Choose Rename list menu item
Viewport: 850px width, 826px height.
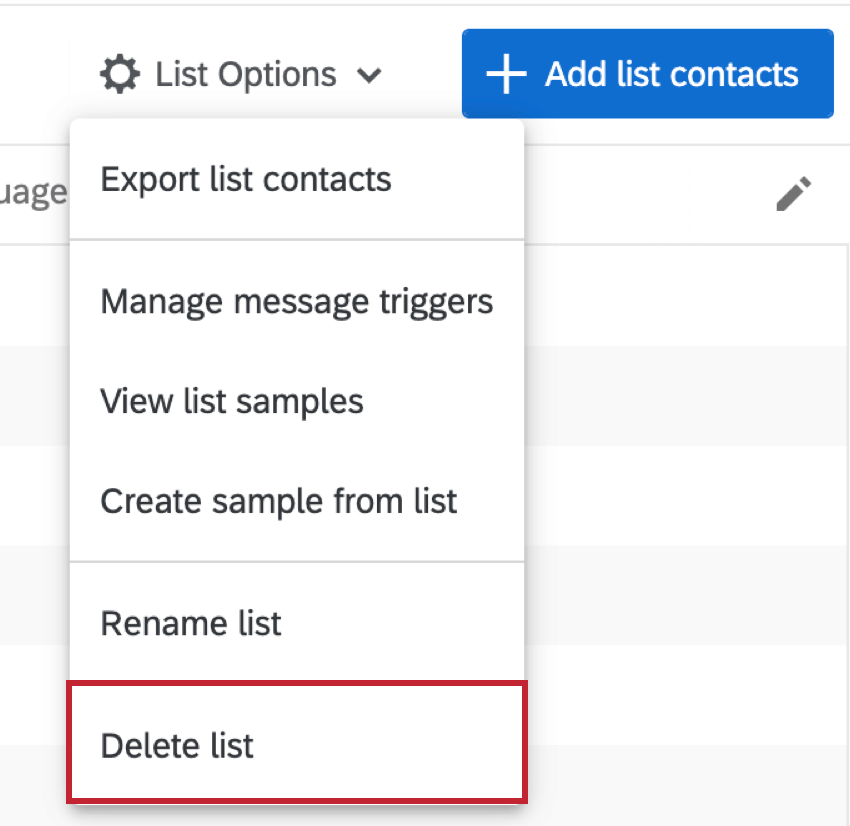297,623
